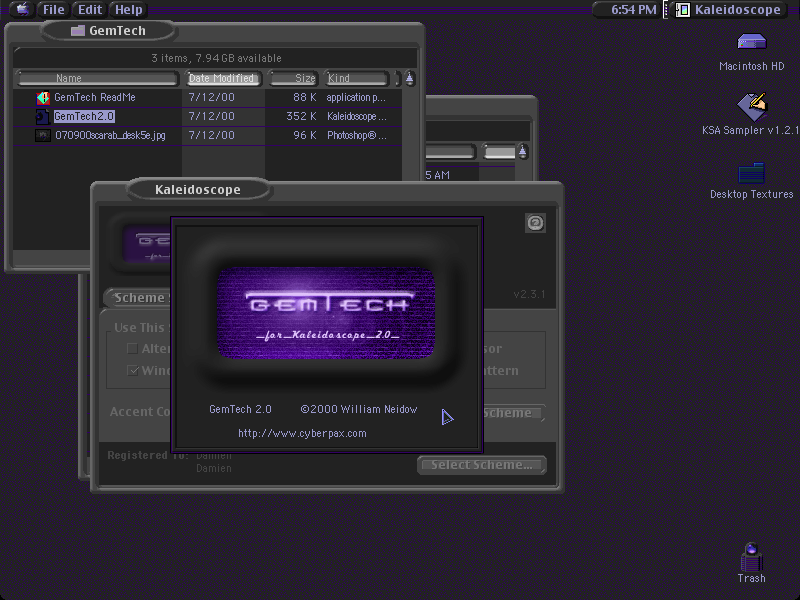Image resolution: width=800 pixels, height=600 pixels.
Task: Click the '3 items, 7.94 GB available' status text
Action: (x=216, y=58)
